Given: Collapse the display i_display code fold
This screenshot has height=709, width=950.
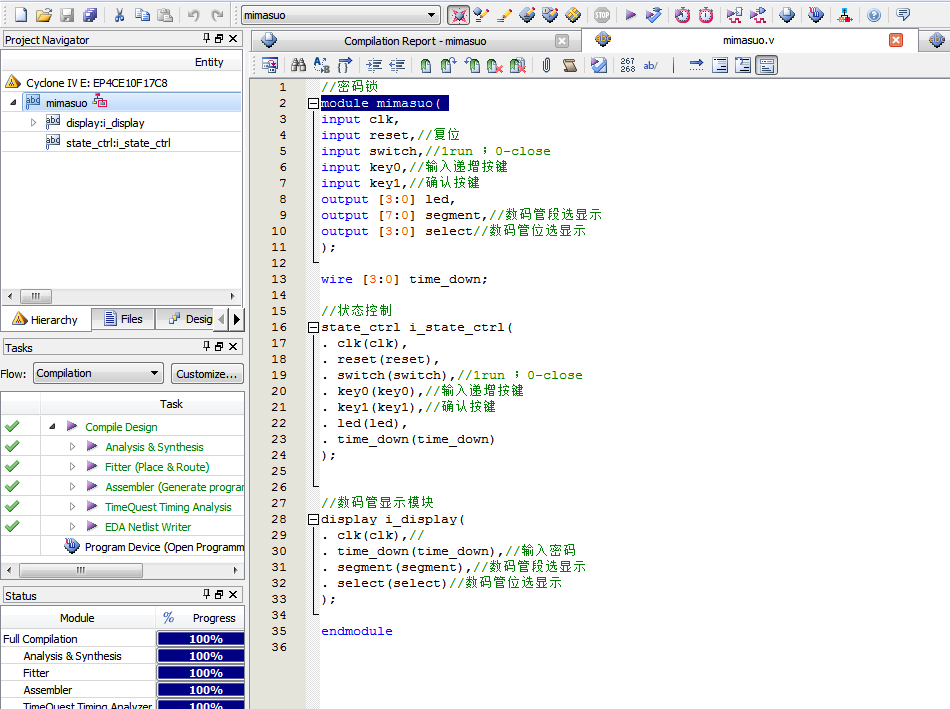Looking at the screenshot, I should tap(313, 519).
